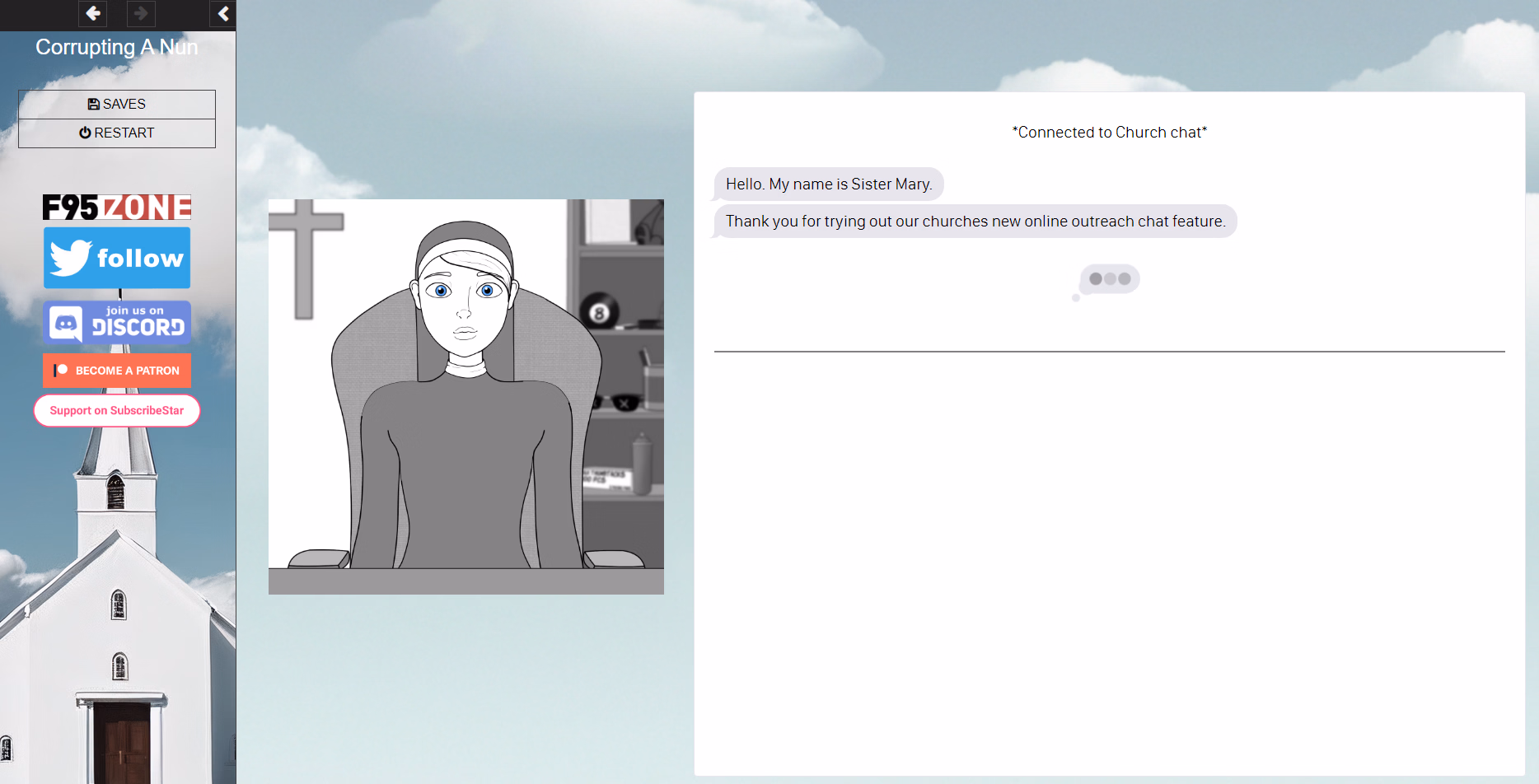Click the floppy disk icon on SAVES

pos(94,104)
